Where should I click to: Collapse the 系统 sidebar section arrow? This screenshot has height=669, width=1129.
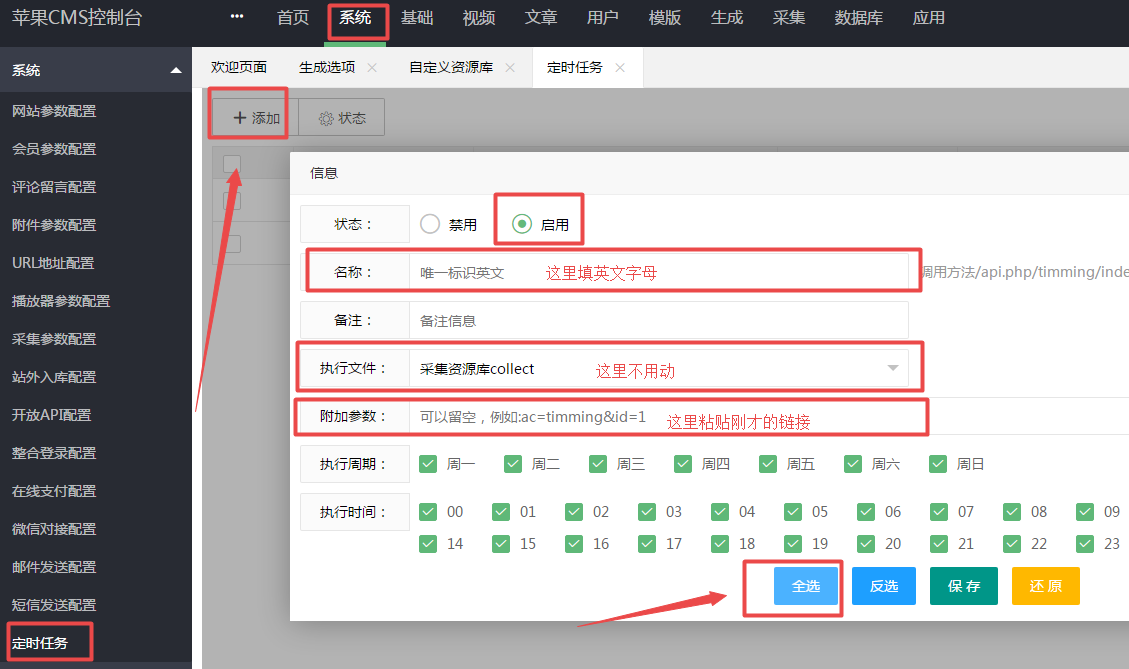tap(176, 71)
